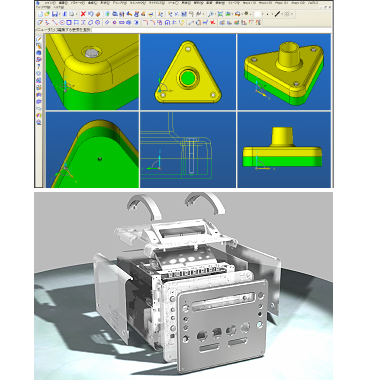Click the red X delete icon
Screen dimensions: 380x380
[83, 14]
